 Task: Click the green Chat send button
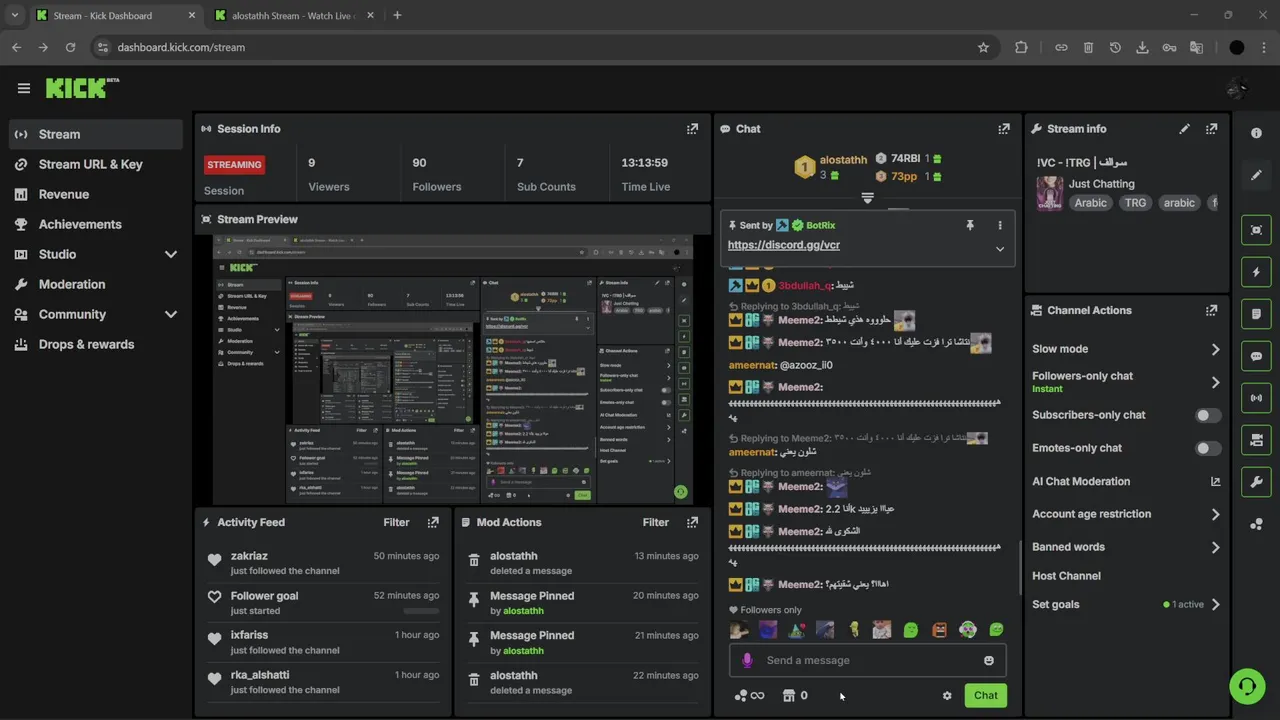pyautogui.click(x=986, y=696)
